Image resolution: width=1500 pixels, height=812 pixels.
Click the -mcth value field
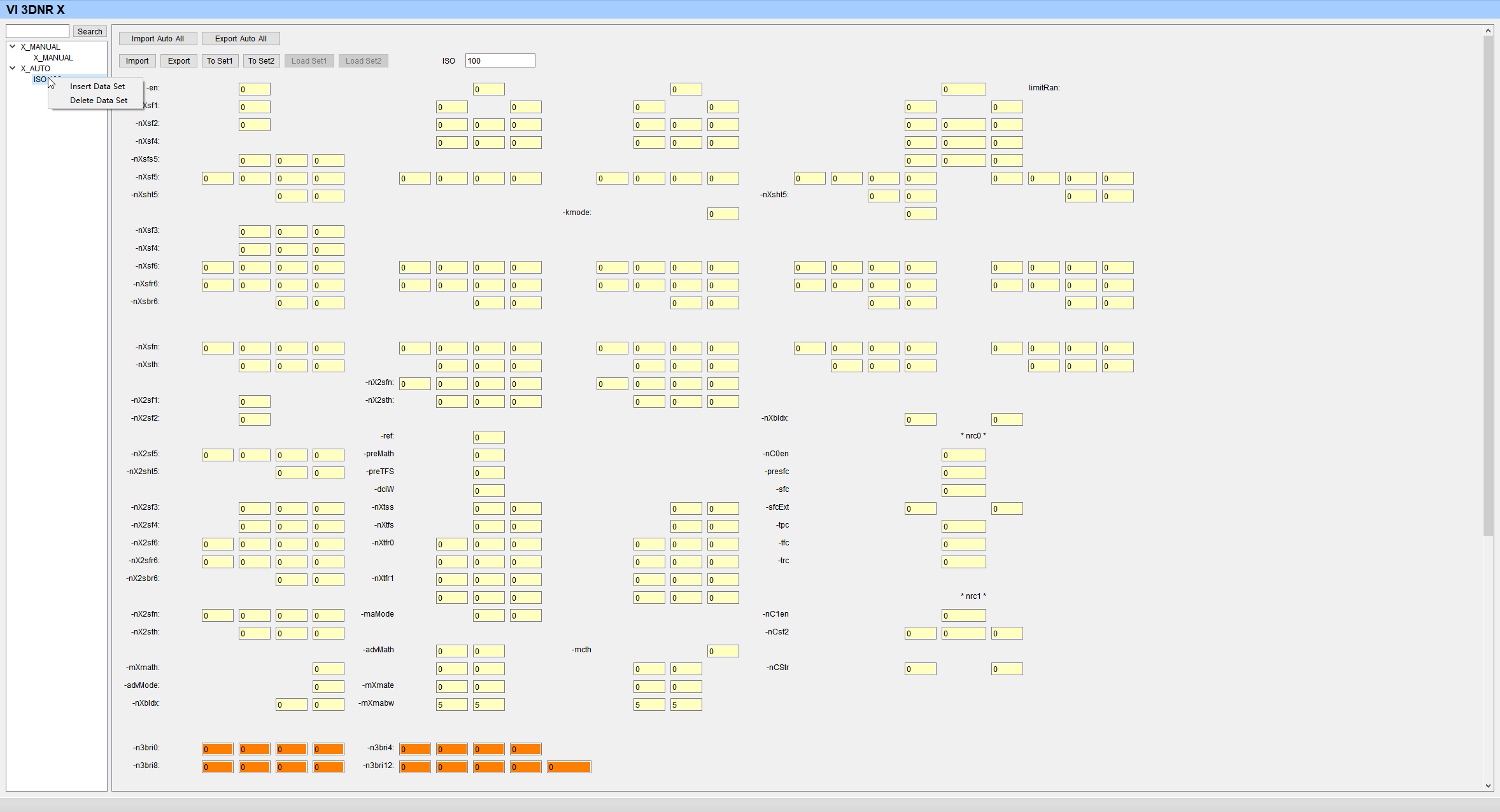coord(723,651)
